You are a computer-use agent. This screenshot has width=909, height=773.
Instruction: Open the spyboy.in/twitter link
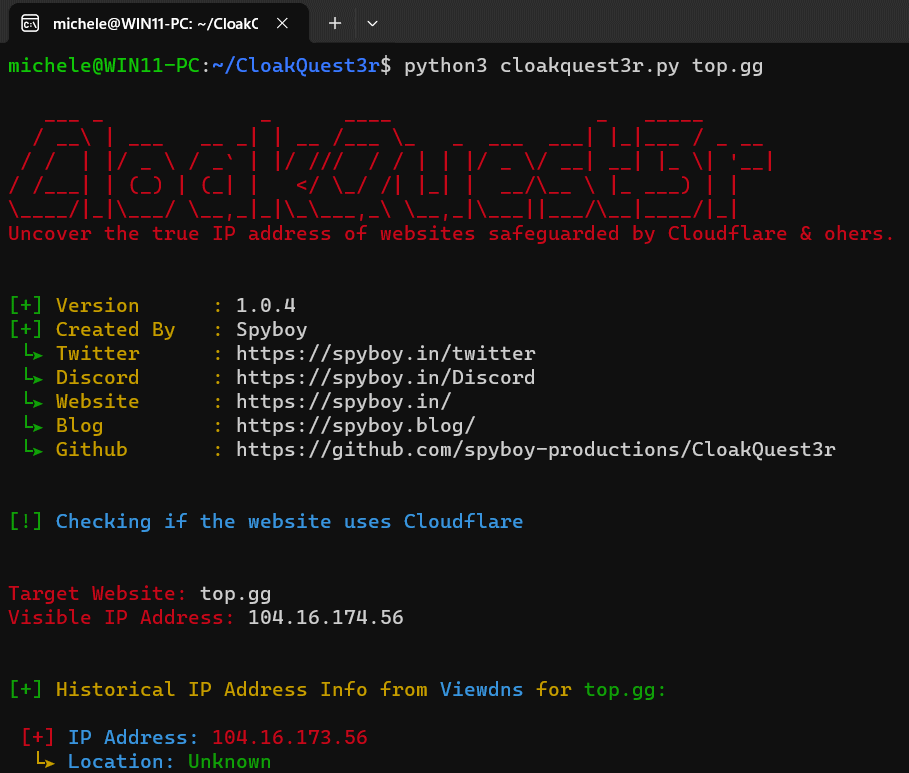click(386, 353)
